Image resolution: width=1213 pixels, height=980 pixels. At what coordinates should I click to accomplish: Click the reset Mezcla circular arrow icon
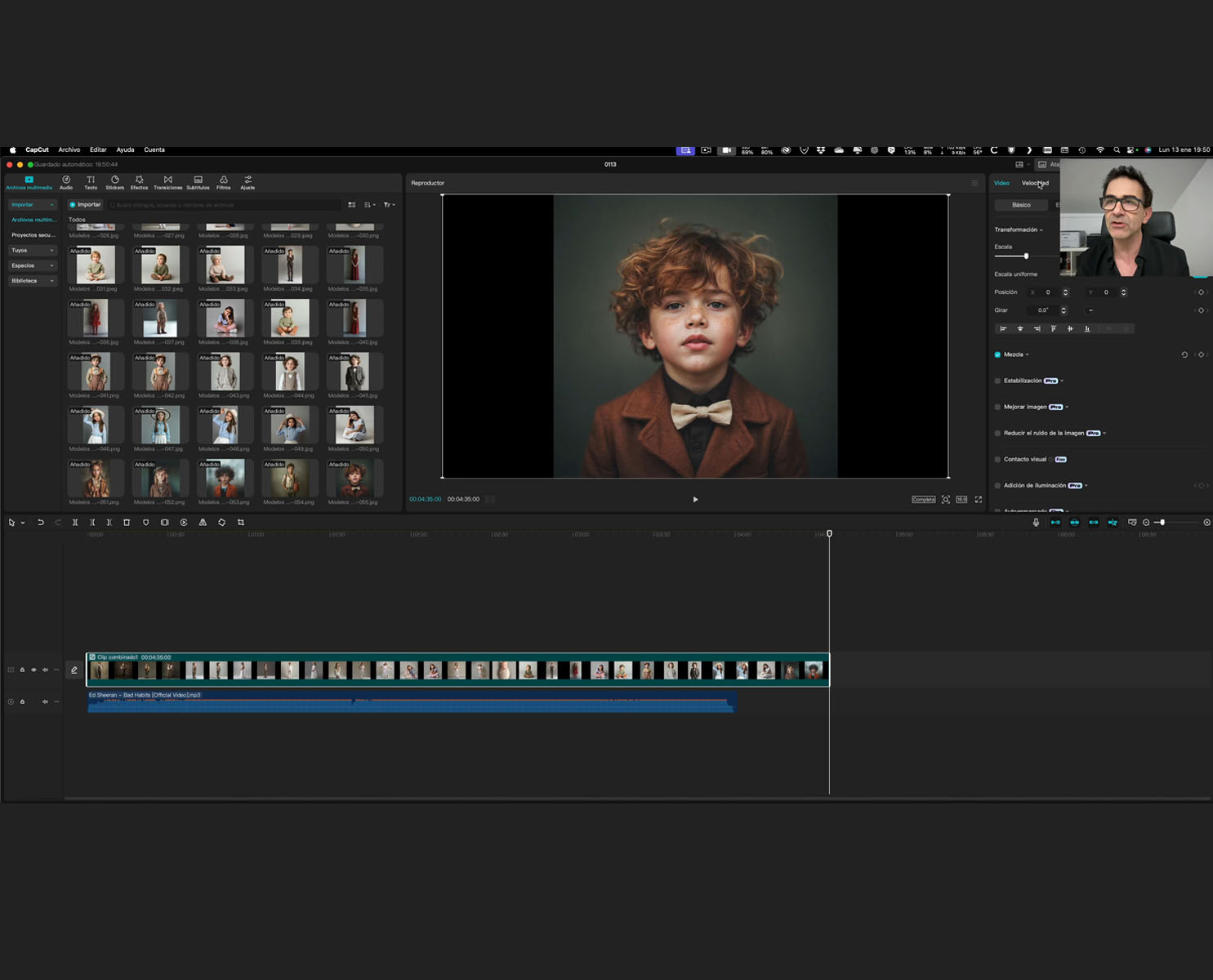(x=1184, y=355)
